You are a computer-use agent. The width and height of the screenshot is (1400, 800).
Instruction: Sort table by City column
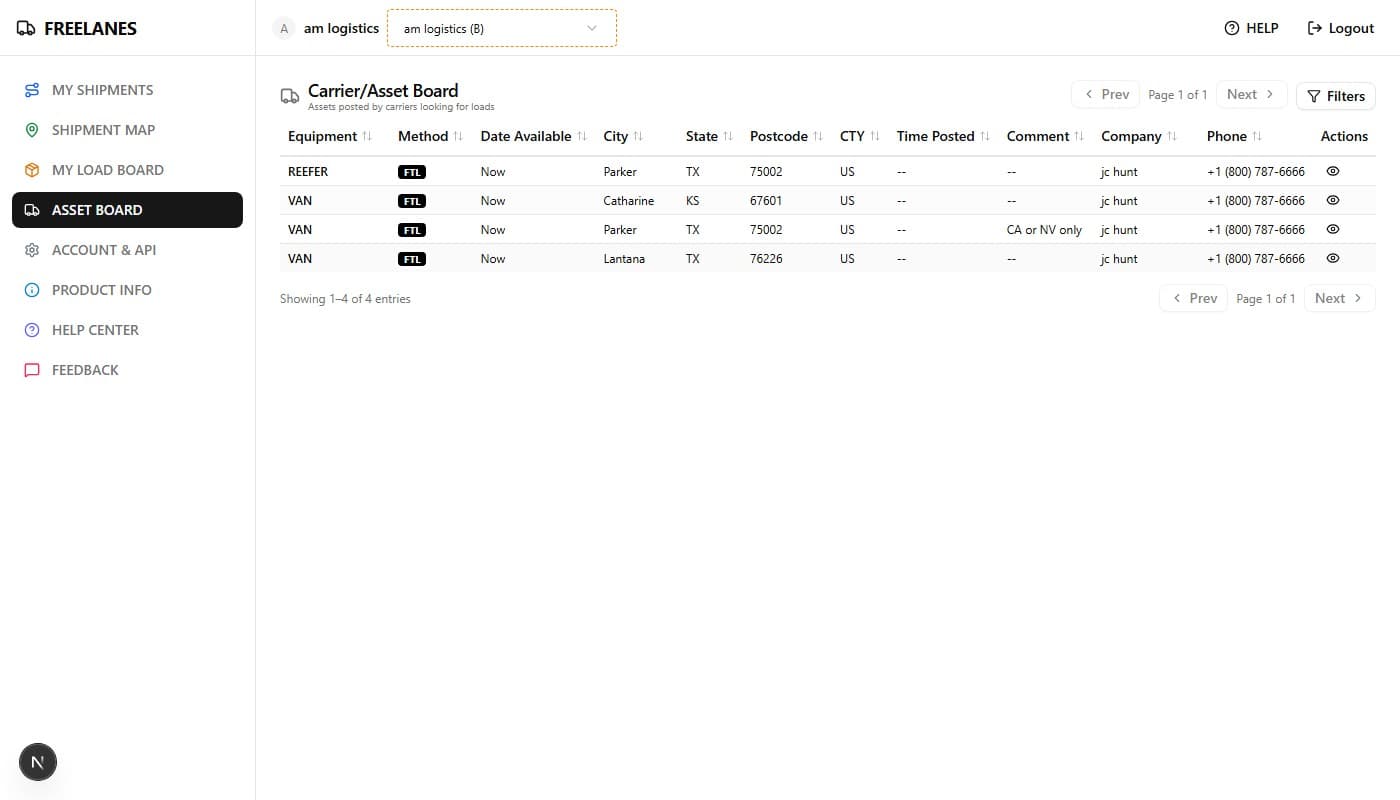623,136
